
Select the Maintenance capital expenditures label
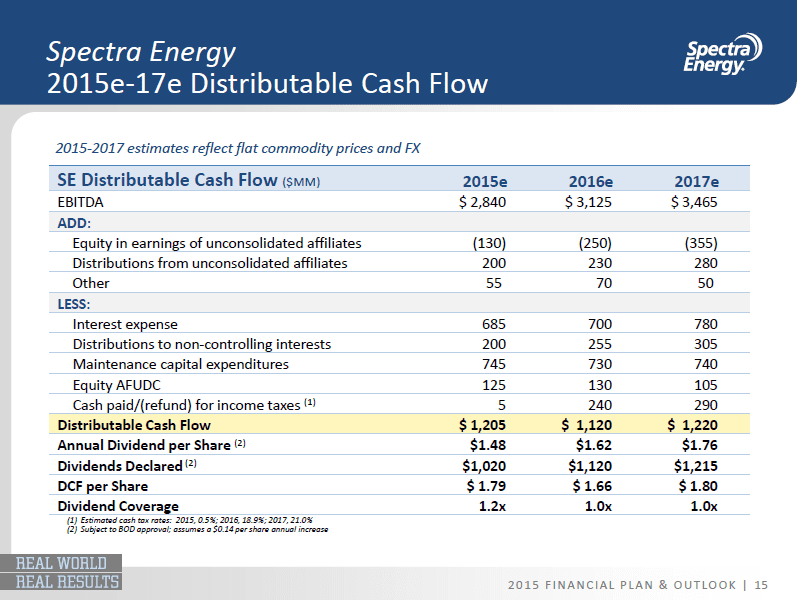[x=180, y=364]
